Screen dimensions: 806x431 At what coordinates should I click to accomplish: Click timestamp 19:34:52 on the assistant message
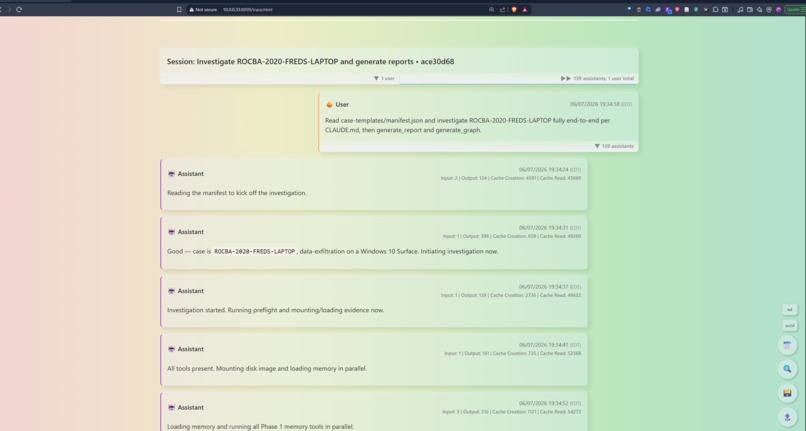(x=549, y=403)
